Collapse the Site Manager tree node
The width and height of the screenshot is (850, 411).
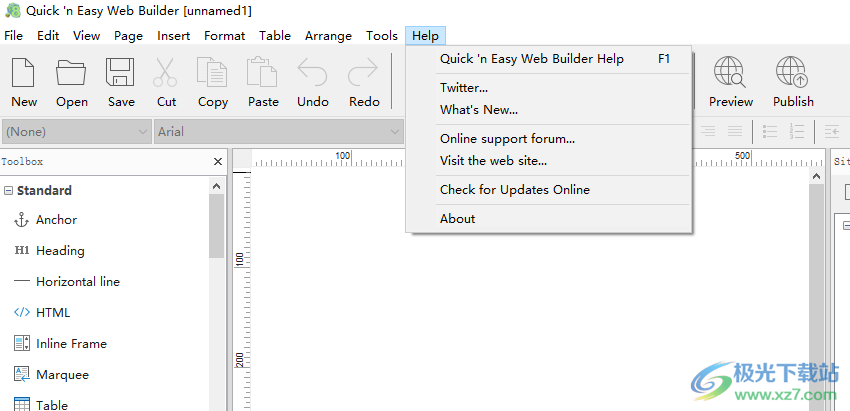pyautogui.click(x=846, y=226)
